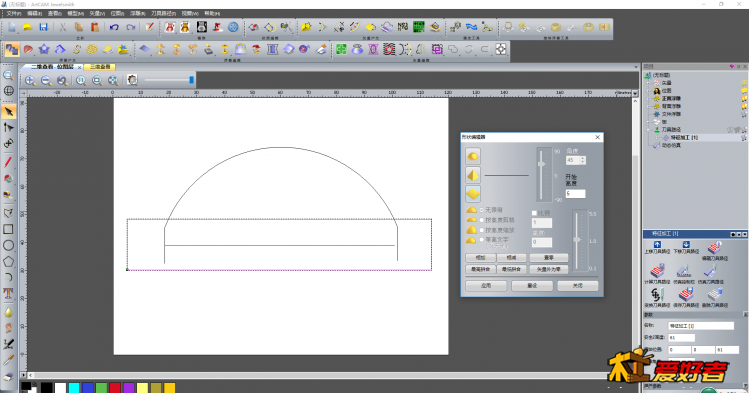Expand the 位图 tree node

649,91
